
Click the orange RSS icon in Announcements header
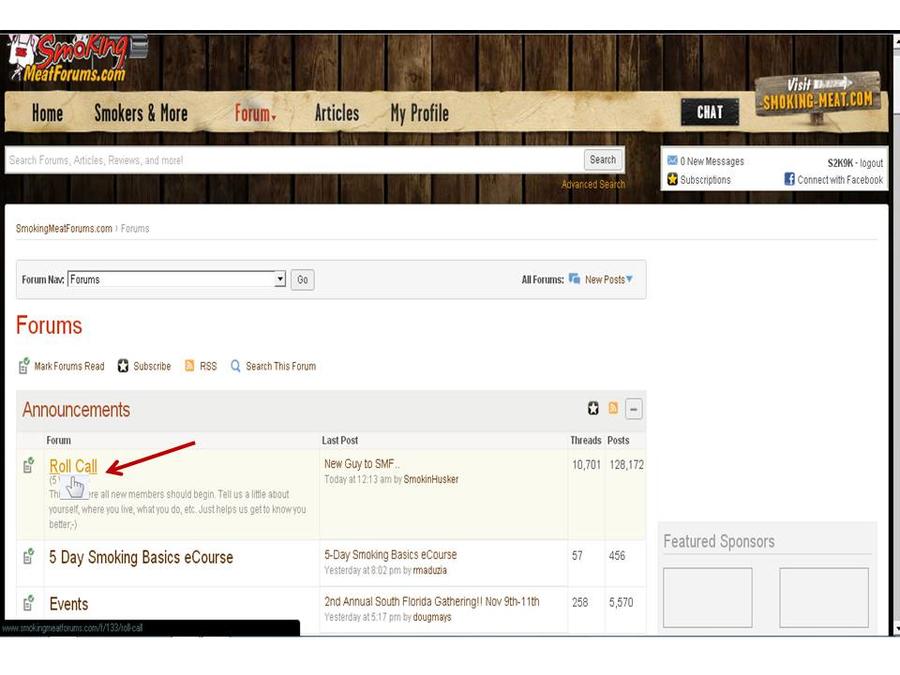613,408
